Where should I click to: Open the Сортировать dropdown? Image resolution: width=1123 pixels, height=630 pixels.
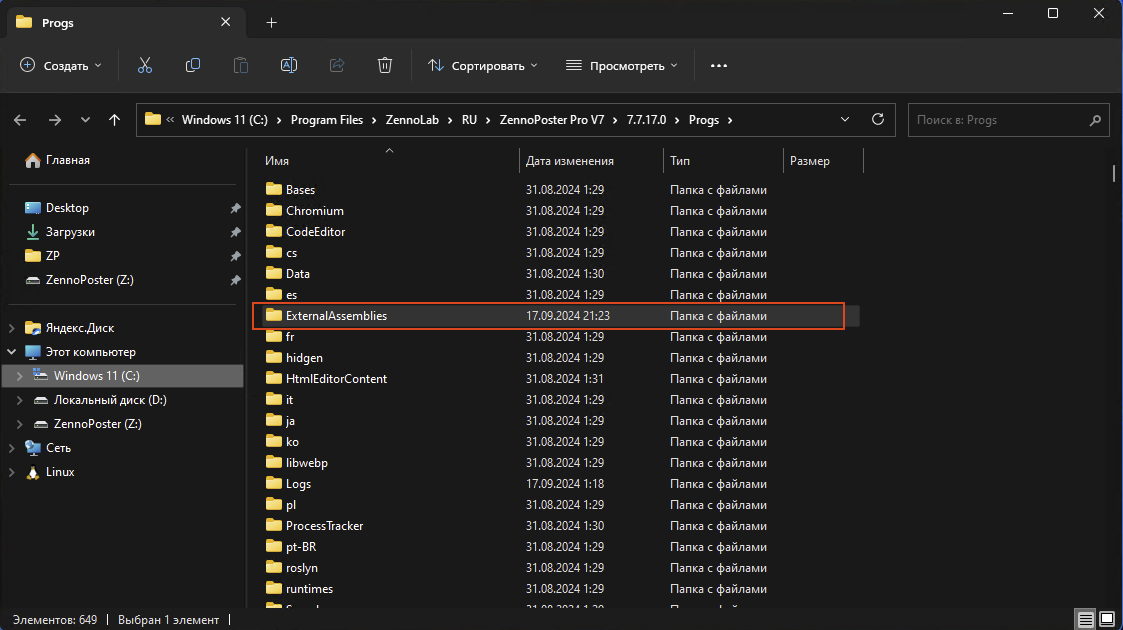[483, 65]
